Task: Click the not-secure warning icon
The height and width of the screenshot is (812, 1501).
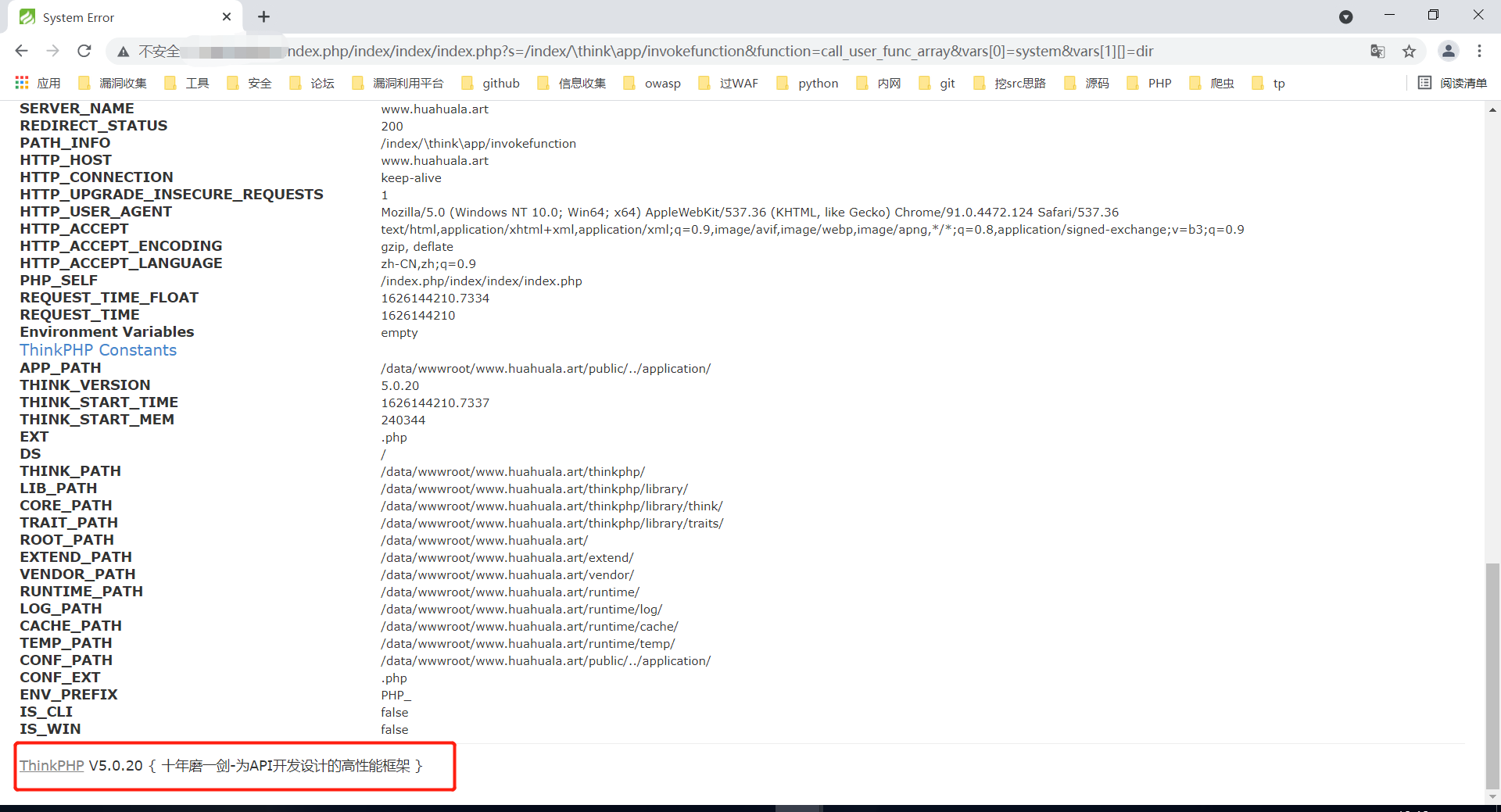Action: click(123, 52)
